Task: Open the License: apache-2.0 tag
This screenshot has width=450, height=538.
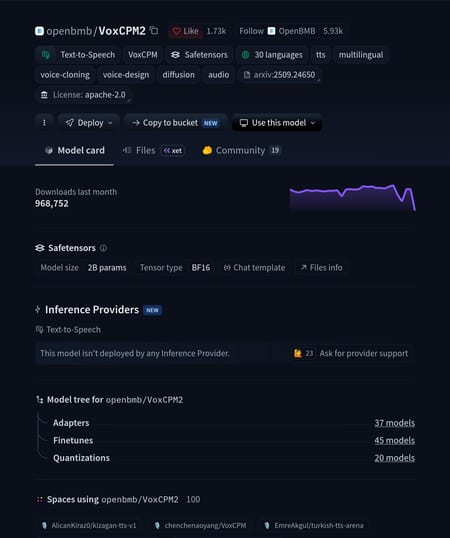Action: coord(84,95)
